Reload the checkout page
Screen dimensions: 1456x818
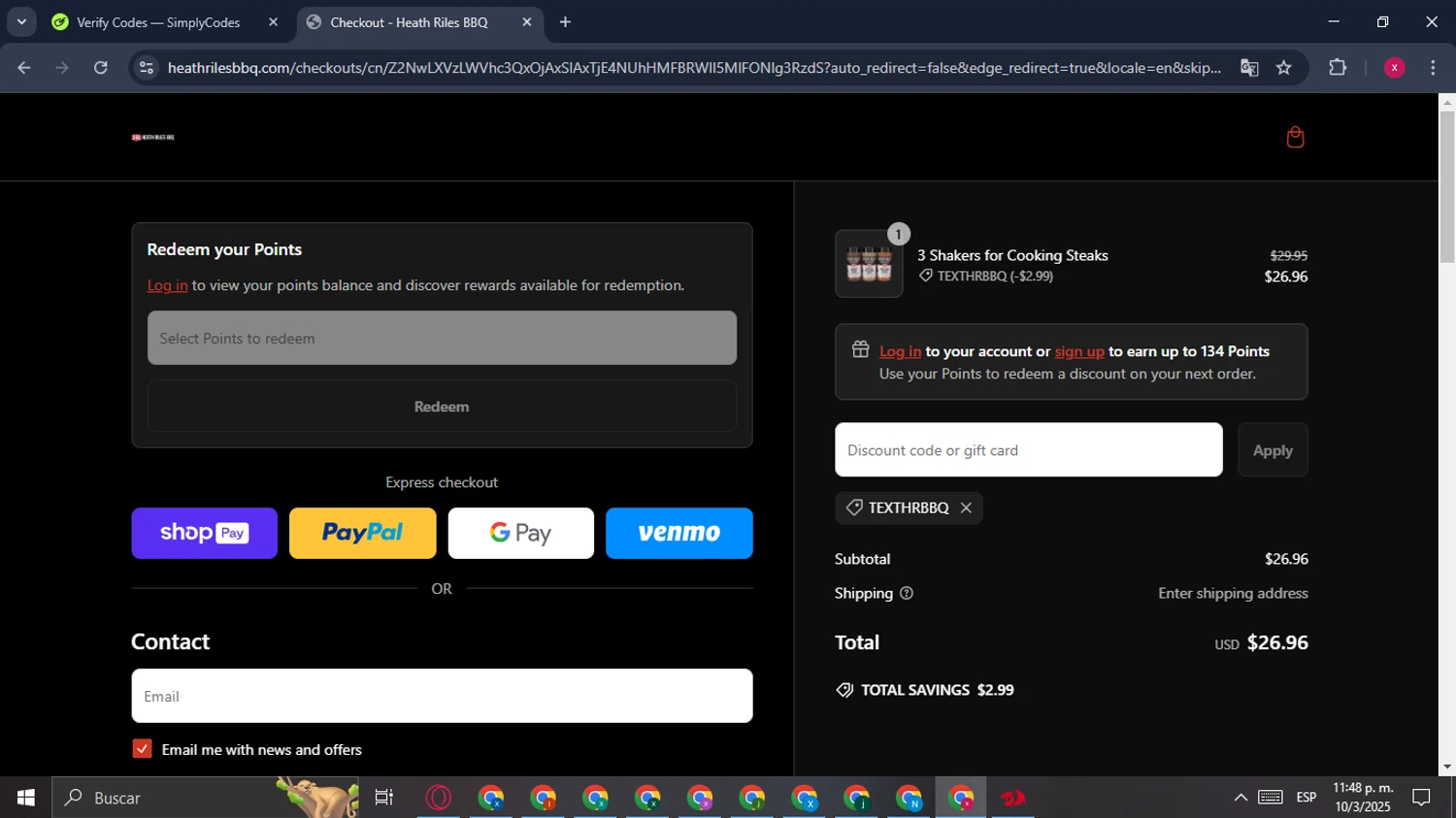pos(101,68)
